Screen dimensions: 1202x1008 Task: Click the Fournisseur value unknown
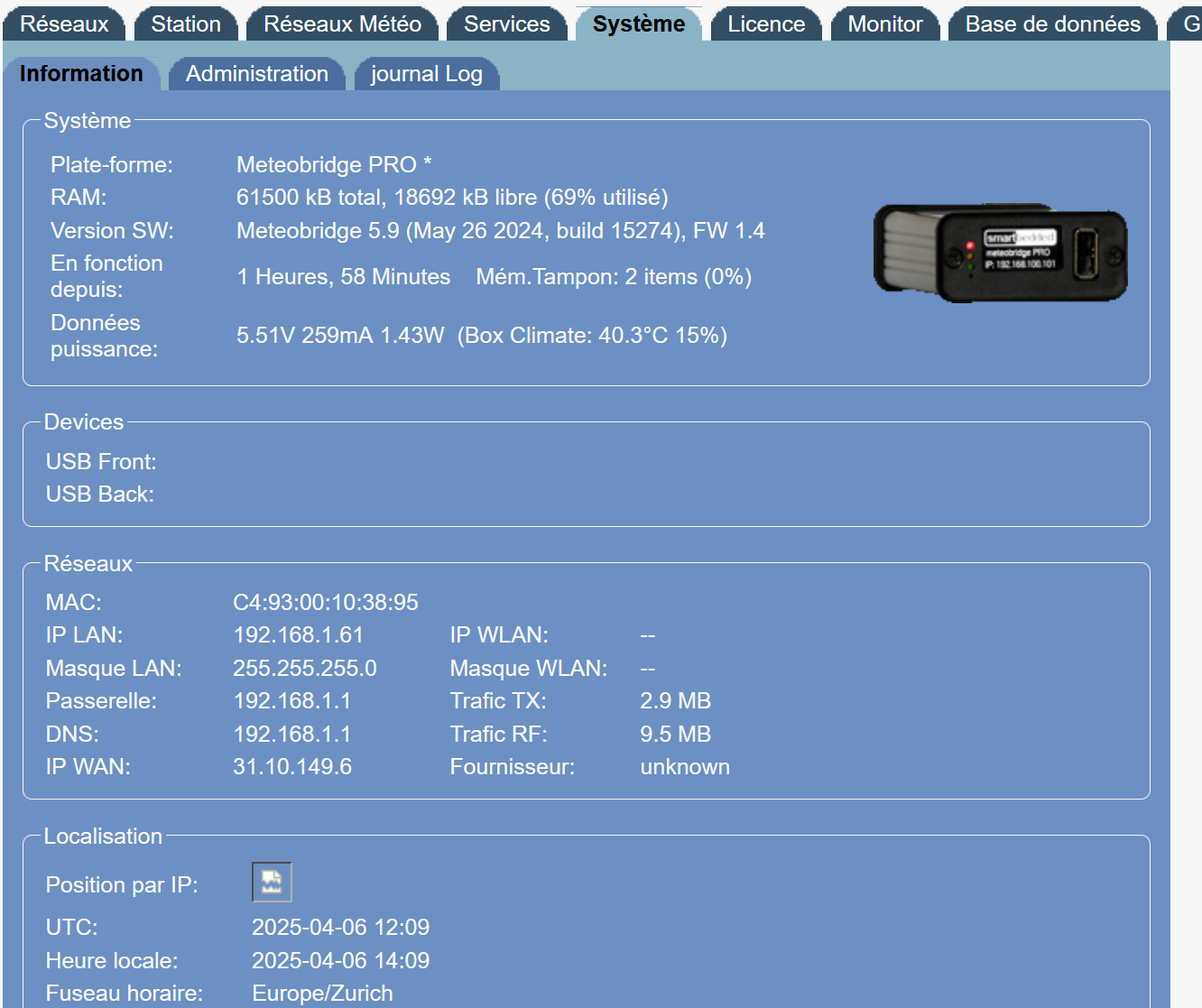685,767
